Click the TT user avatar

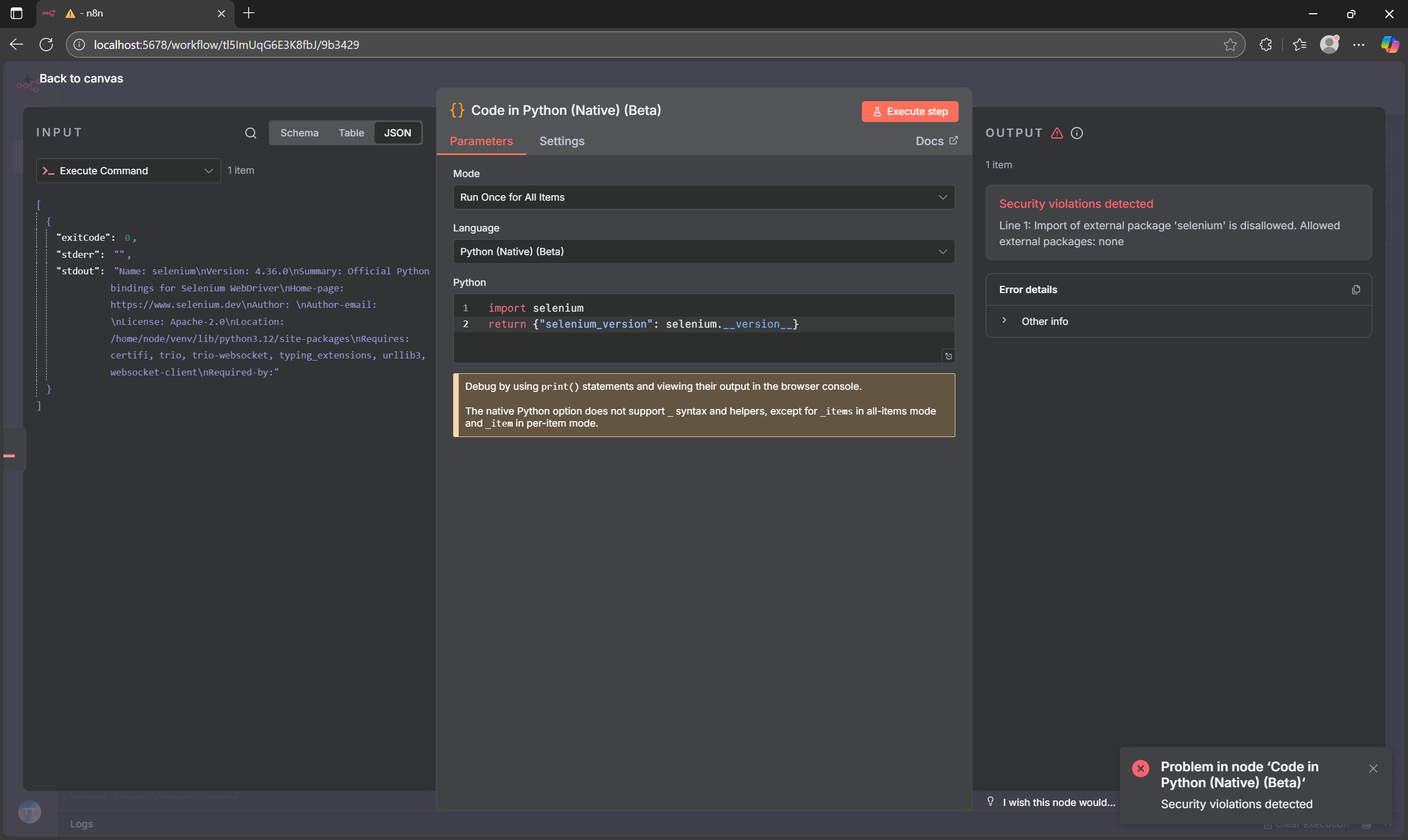coord(30,811)
